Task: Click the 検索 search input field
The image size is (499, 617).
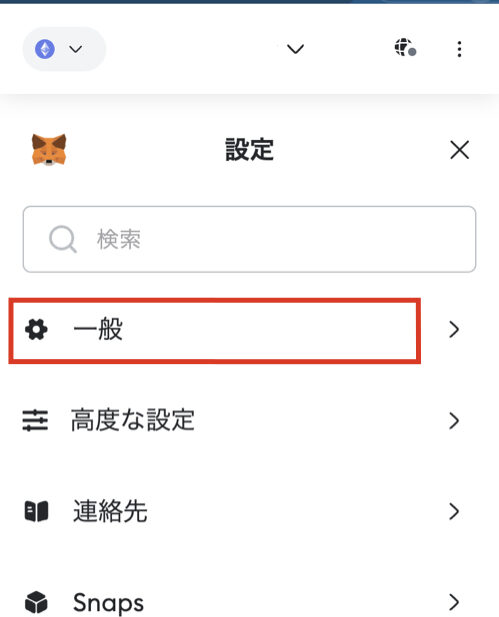Action: point(250,239)
